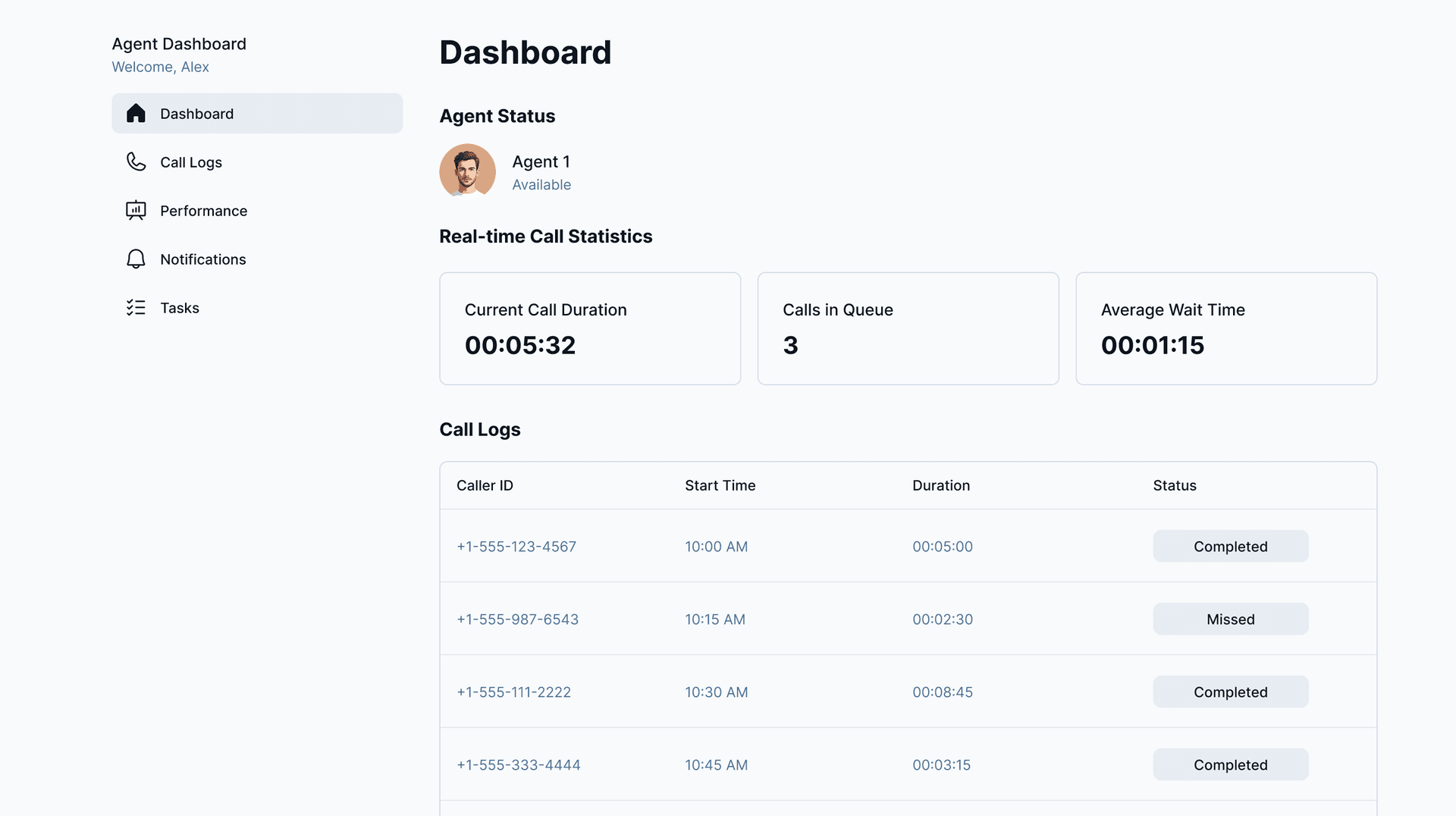
Task: Open Call Logs sidebar item
Action: (x=191, y=162)
